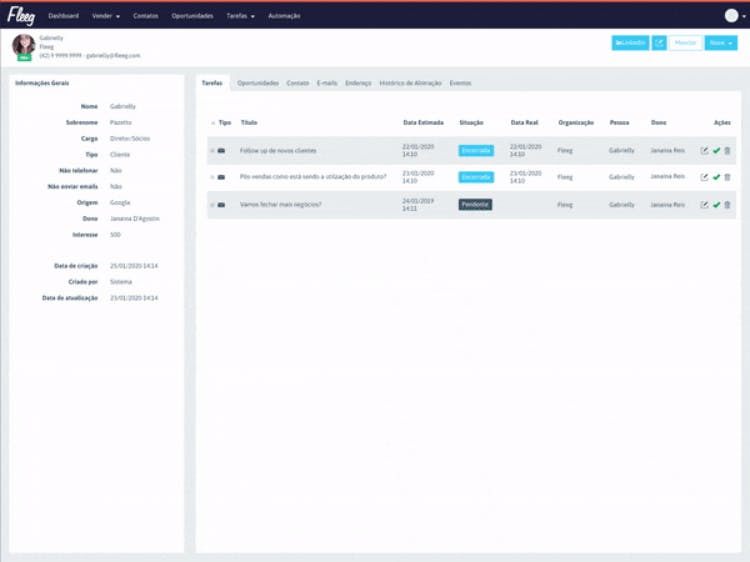This screenshot has width=750, height=562.
Task: Switch to the Oportunidades tab
Action: [258, 83]
